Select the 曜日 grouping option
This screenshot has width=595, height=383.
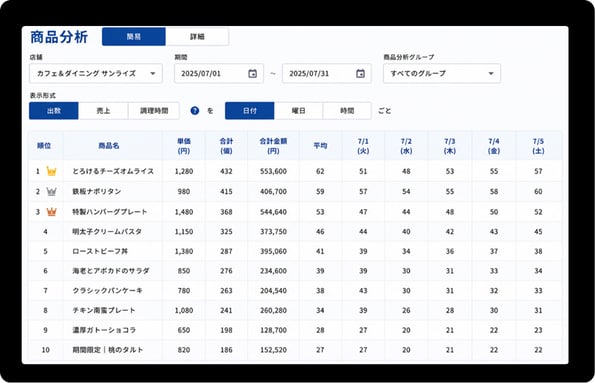pos(299,110)
